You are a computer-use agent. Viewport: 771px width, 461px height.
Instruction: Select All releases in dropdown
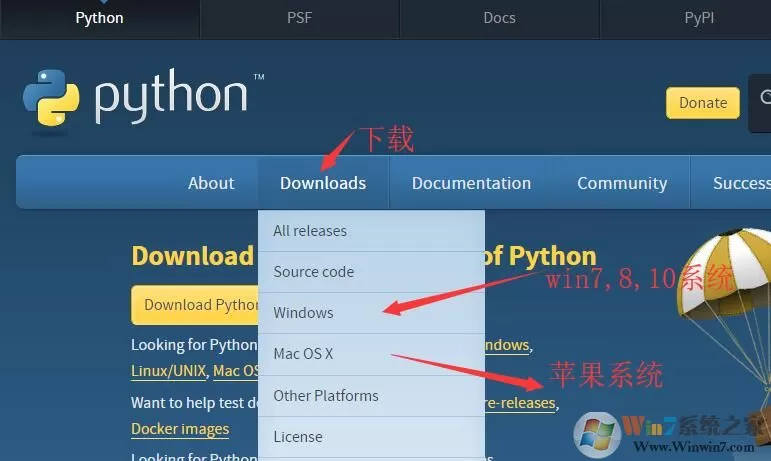point(371,231)
